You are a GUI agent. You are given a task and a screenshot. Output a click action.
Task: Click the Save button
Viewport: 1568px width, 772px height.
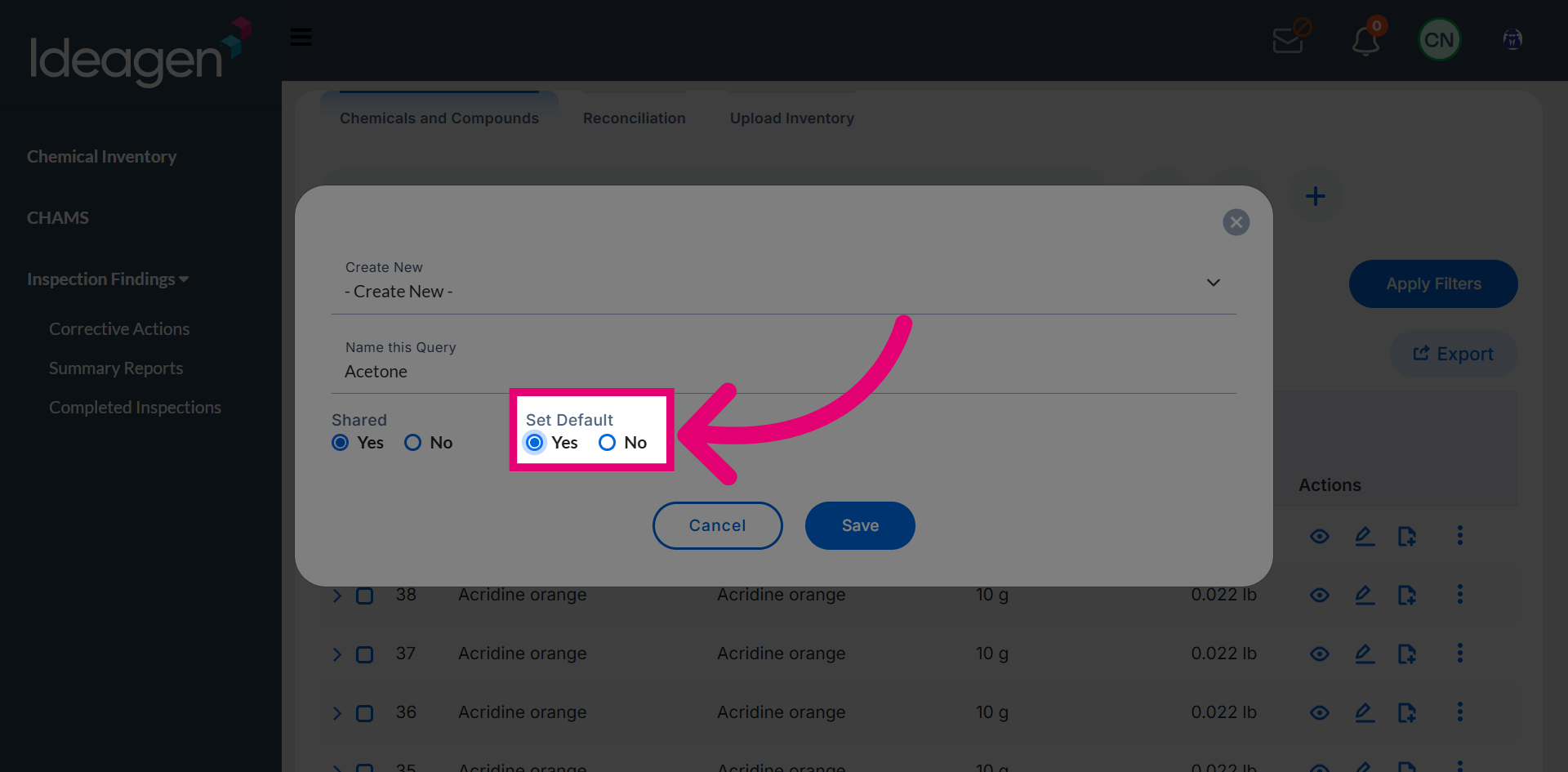click(860, 525)
